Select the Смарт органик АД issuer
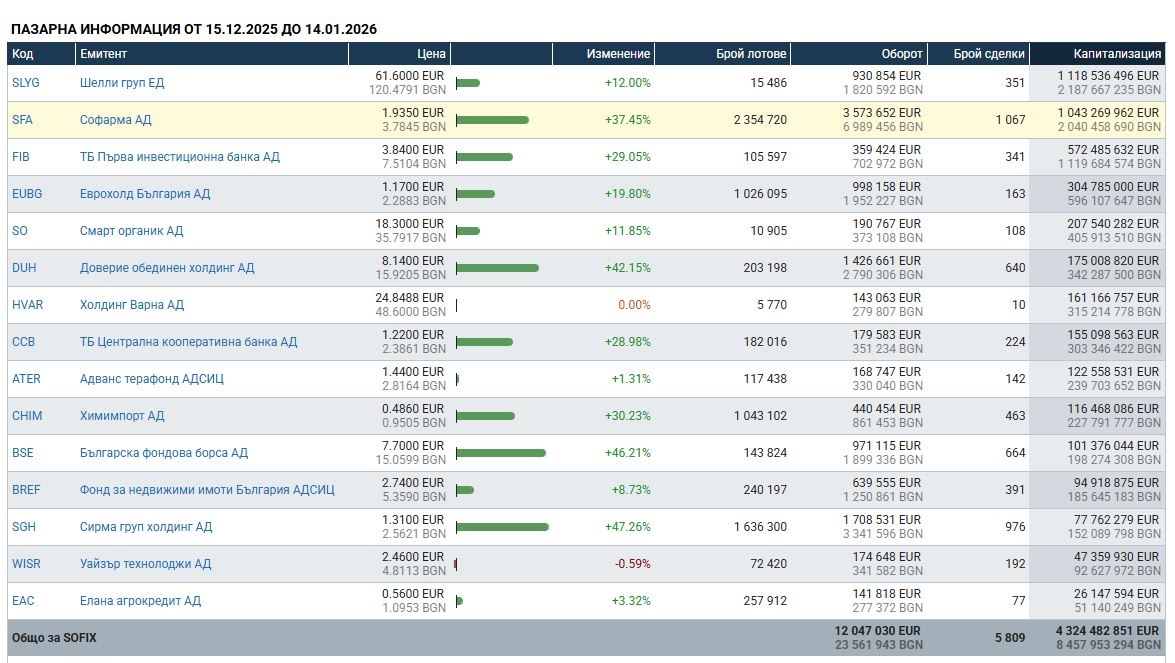The width and height of the screenshot is (1175, 663). [x=131, y=231]
